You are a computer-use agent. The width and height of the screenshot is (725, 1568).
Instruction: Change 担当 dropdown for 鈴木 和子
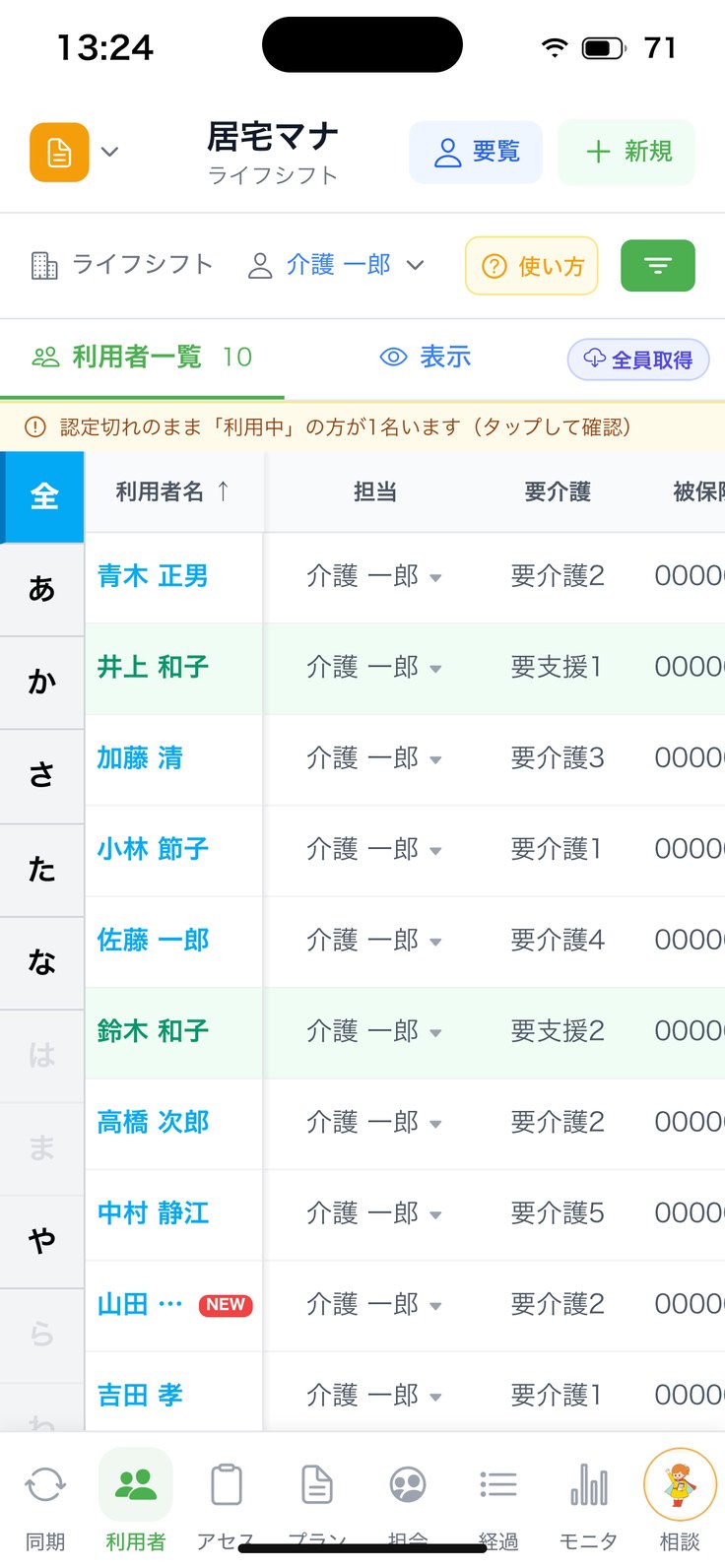pos(374,1030)
